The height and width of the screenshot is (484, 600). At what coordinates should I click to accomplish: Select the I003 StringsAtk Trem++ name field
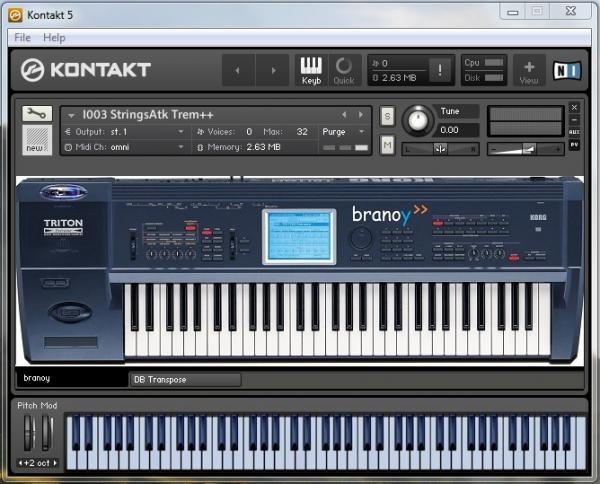point(148,115)
